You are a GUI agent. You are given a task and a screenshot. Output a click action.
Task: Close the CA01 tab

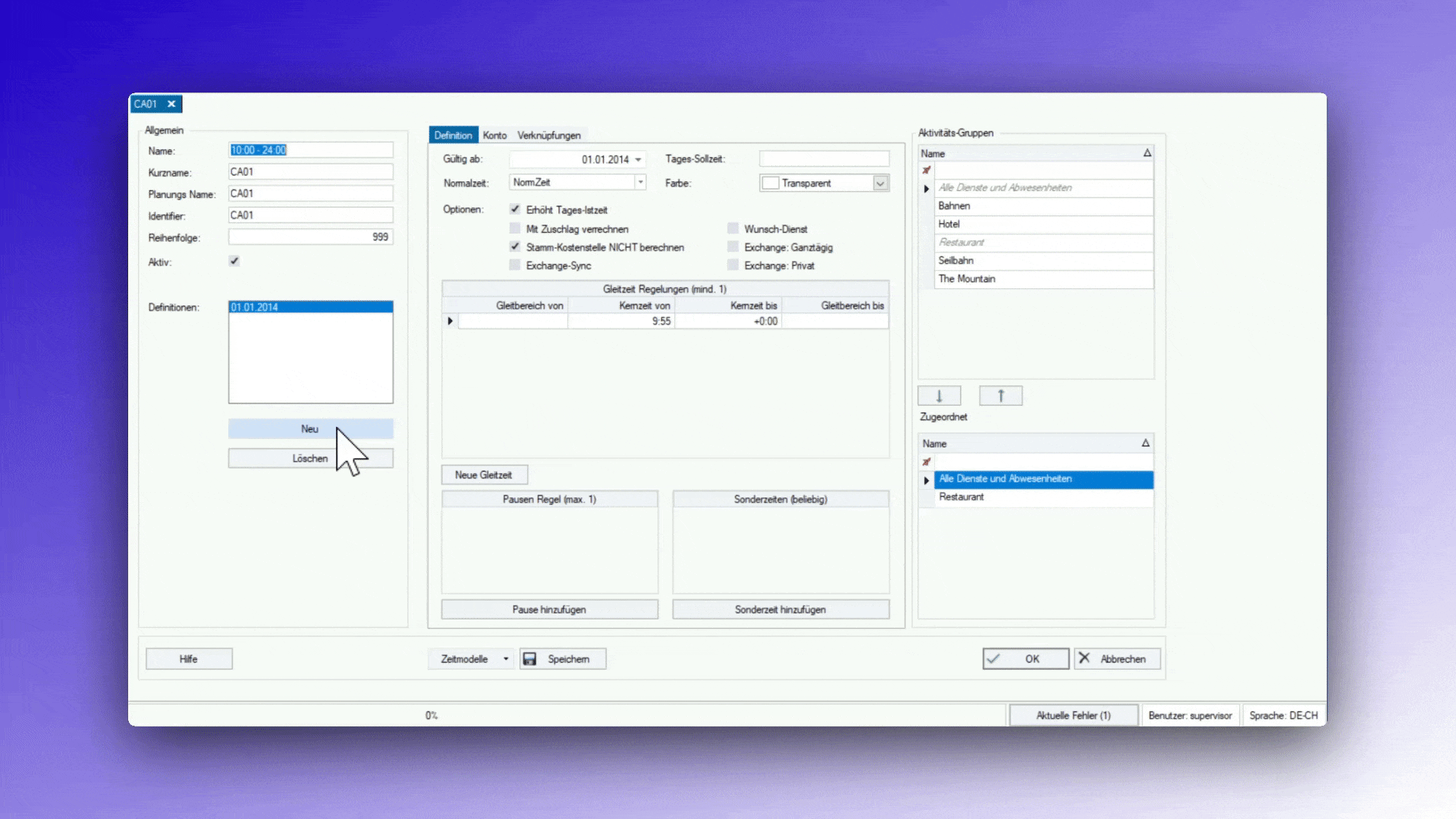(171, 104)
